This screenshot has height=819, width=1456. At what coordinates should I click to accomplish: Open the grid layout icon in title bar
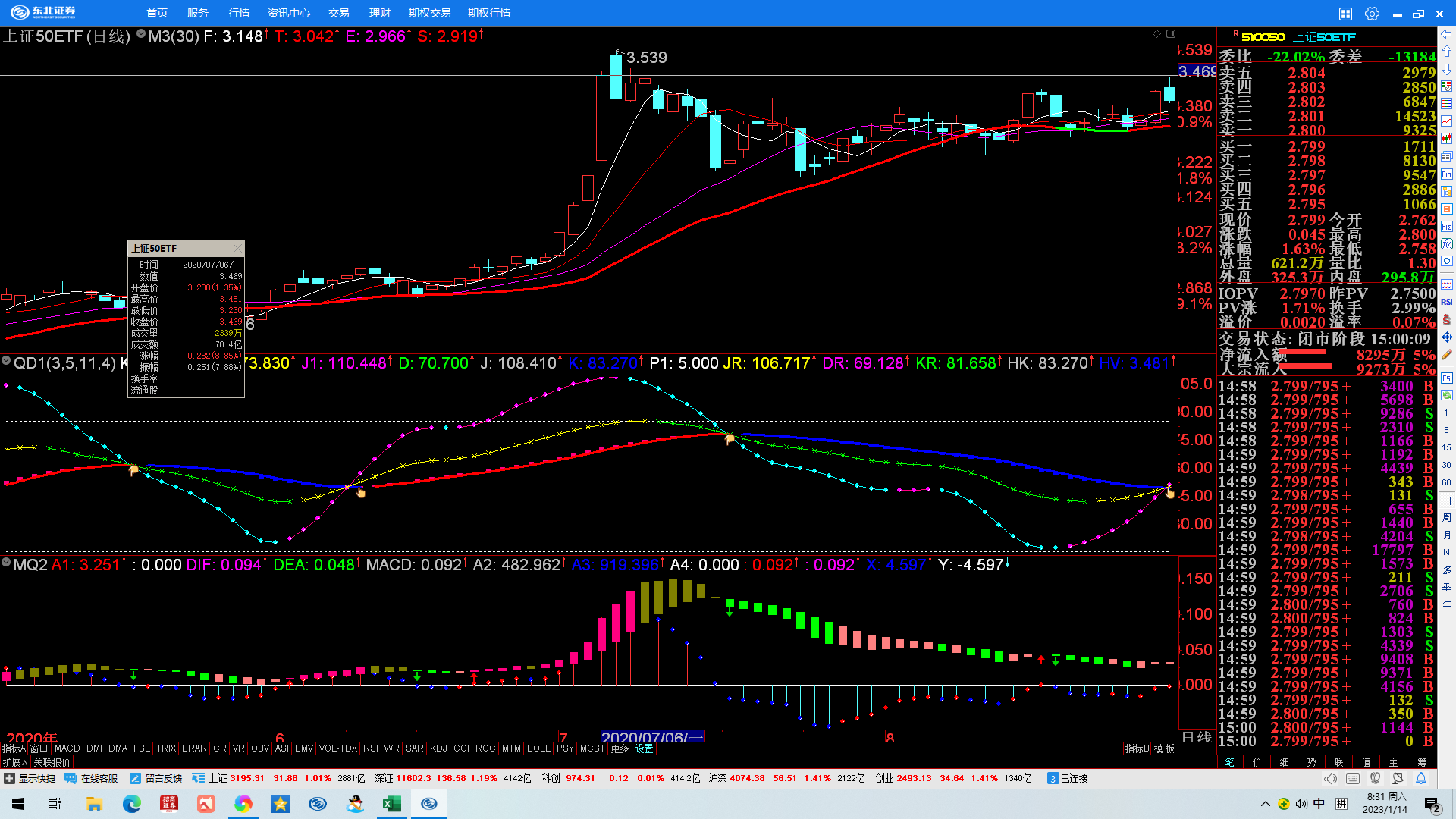[x=1345, y=14]
